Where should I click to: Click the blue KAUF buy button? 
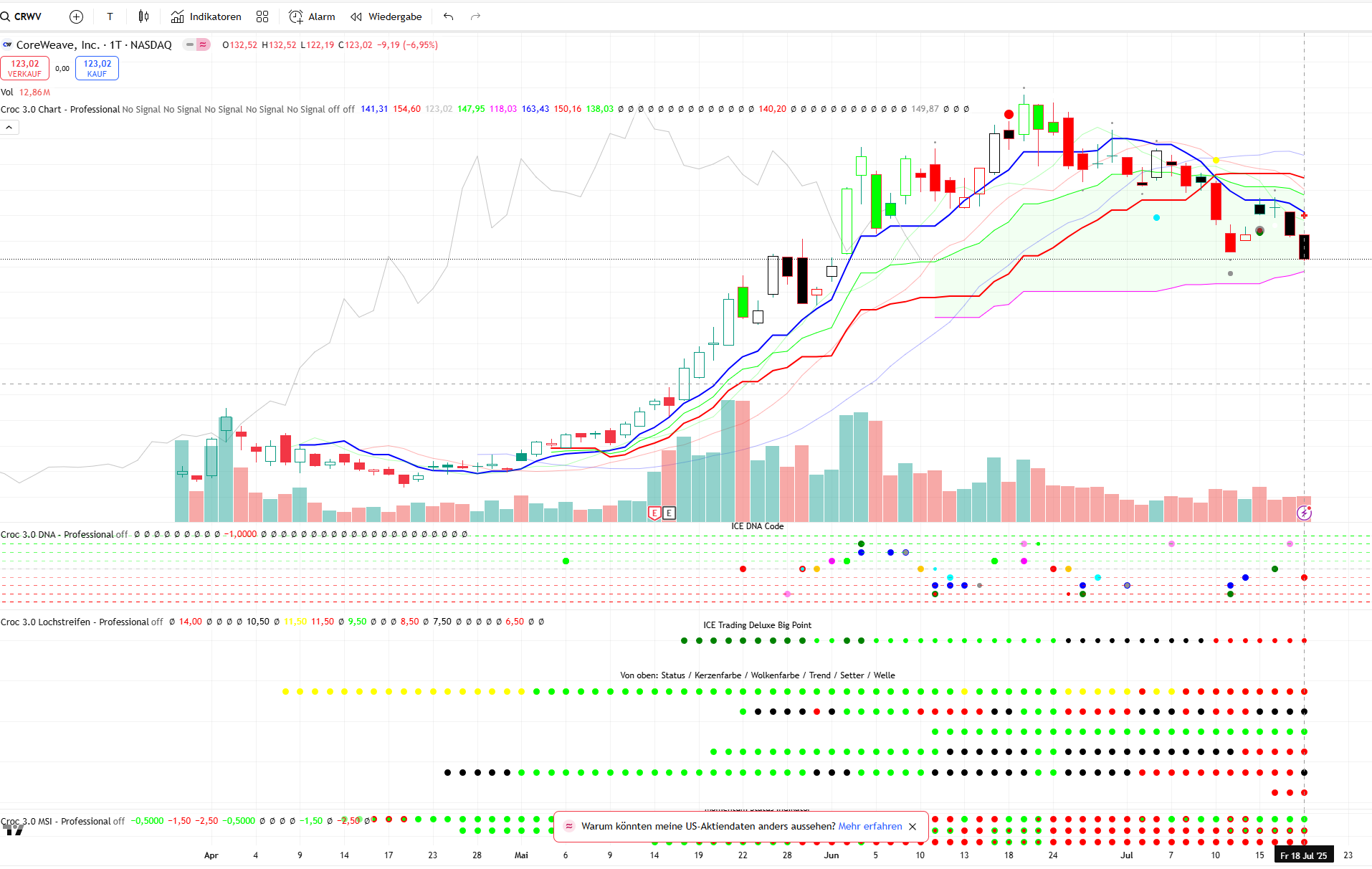[x=97, y=68]
